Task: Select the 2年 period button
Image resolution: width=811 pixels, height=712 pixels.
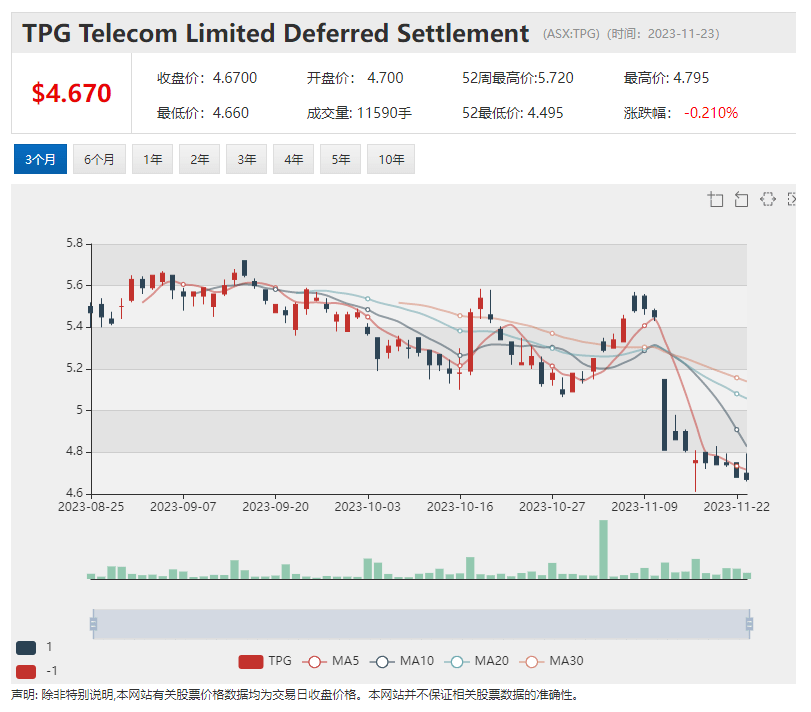Action: [199, 159]
